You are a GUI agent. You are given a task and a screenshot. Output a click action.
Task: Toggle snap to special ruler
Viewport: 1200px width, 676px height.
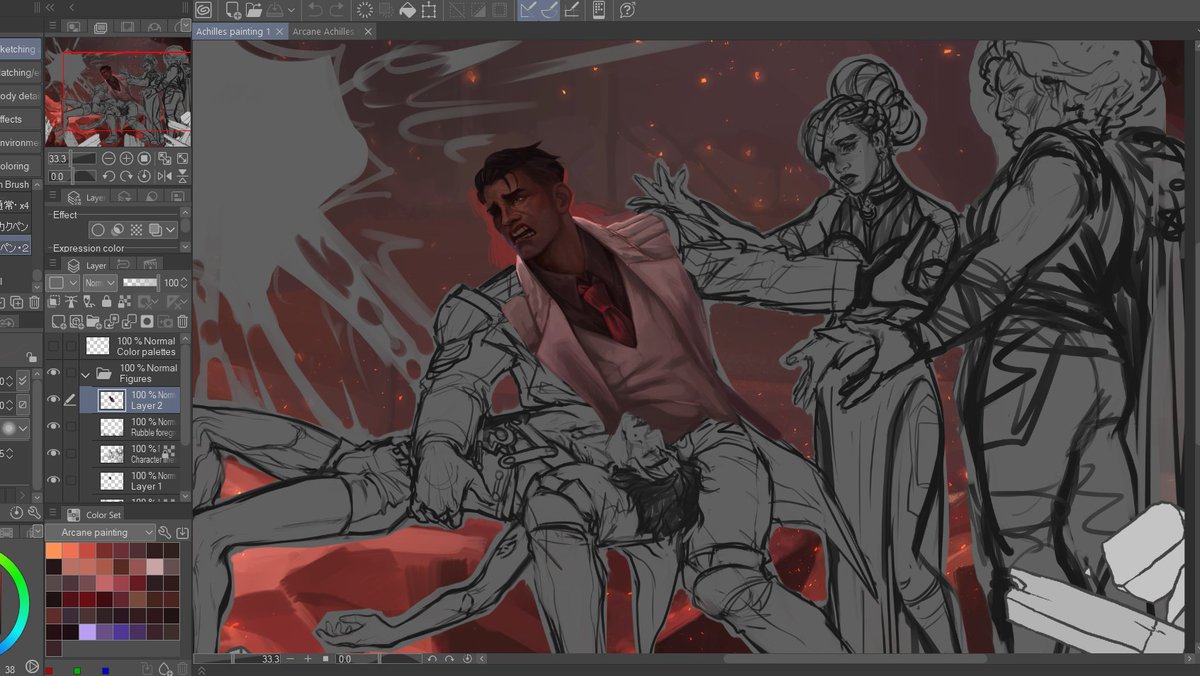(x=550, y=10)
